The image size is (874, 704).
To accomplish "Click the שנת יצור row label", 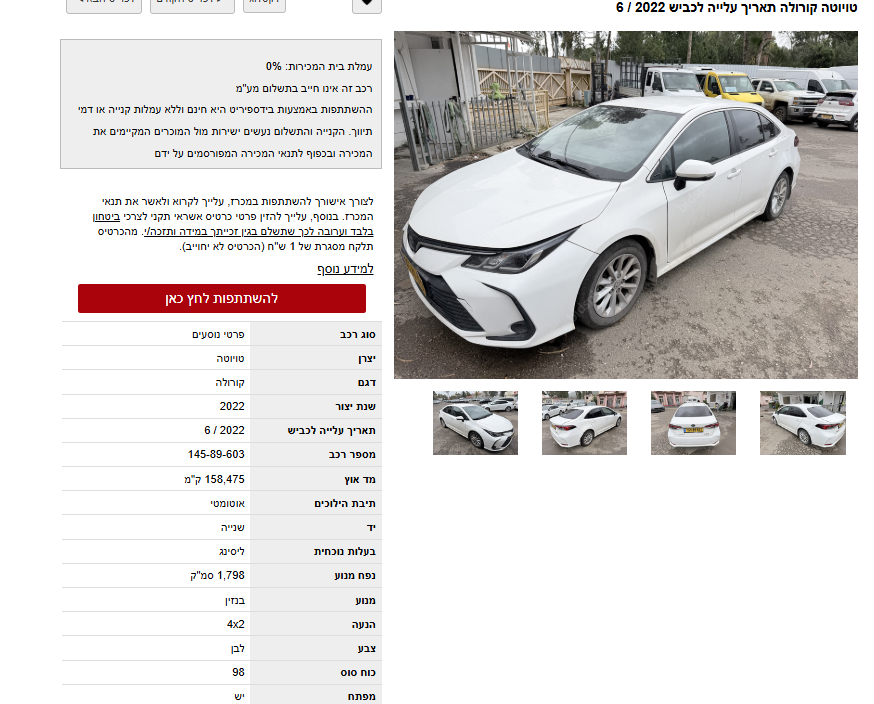I will pyautogui.click(x=355, y=406).
